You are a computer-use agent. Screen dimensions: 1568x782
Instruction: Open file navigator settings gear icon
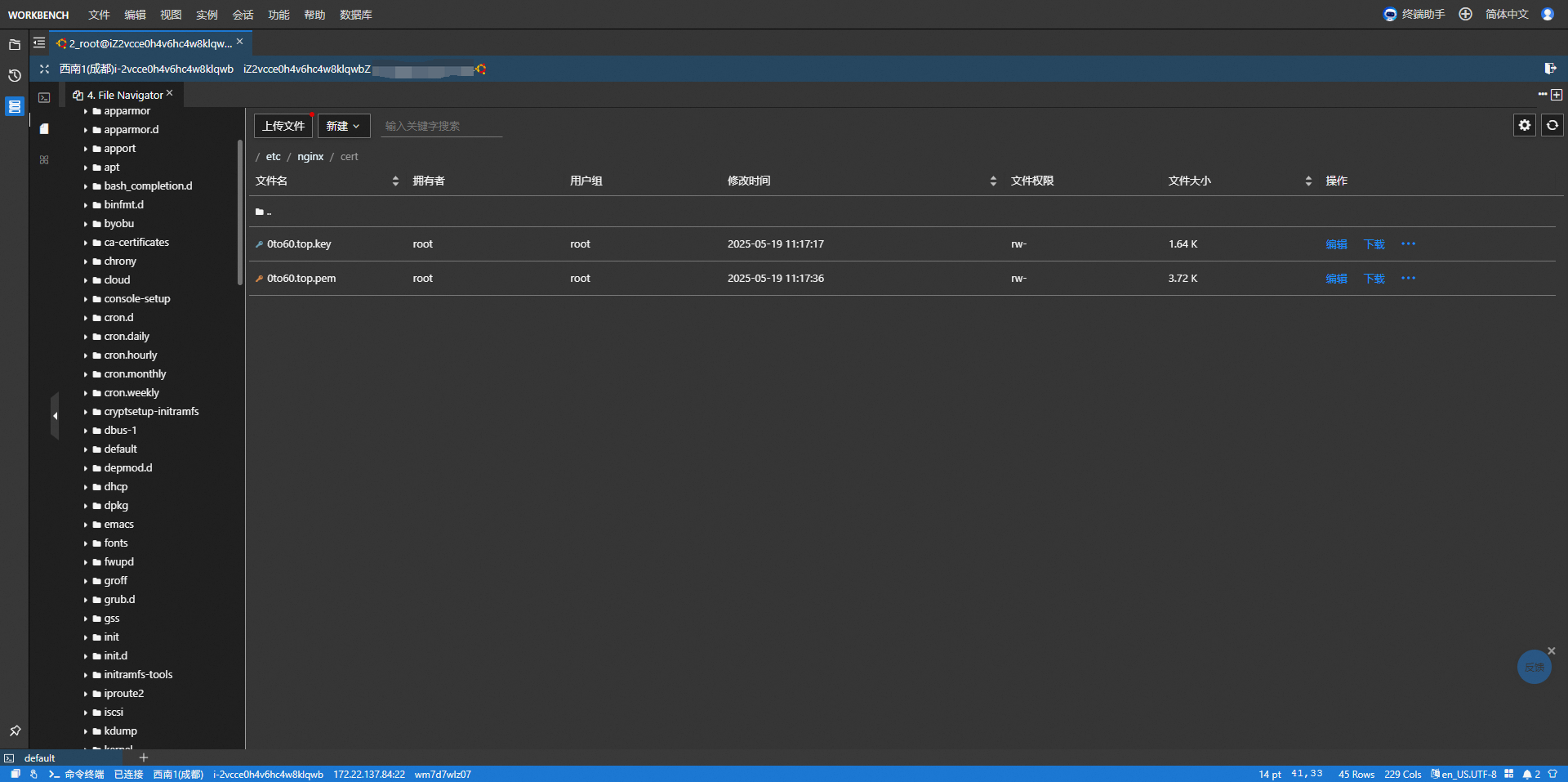point(1525,125)
